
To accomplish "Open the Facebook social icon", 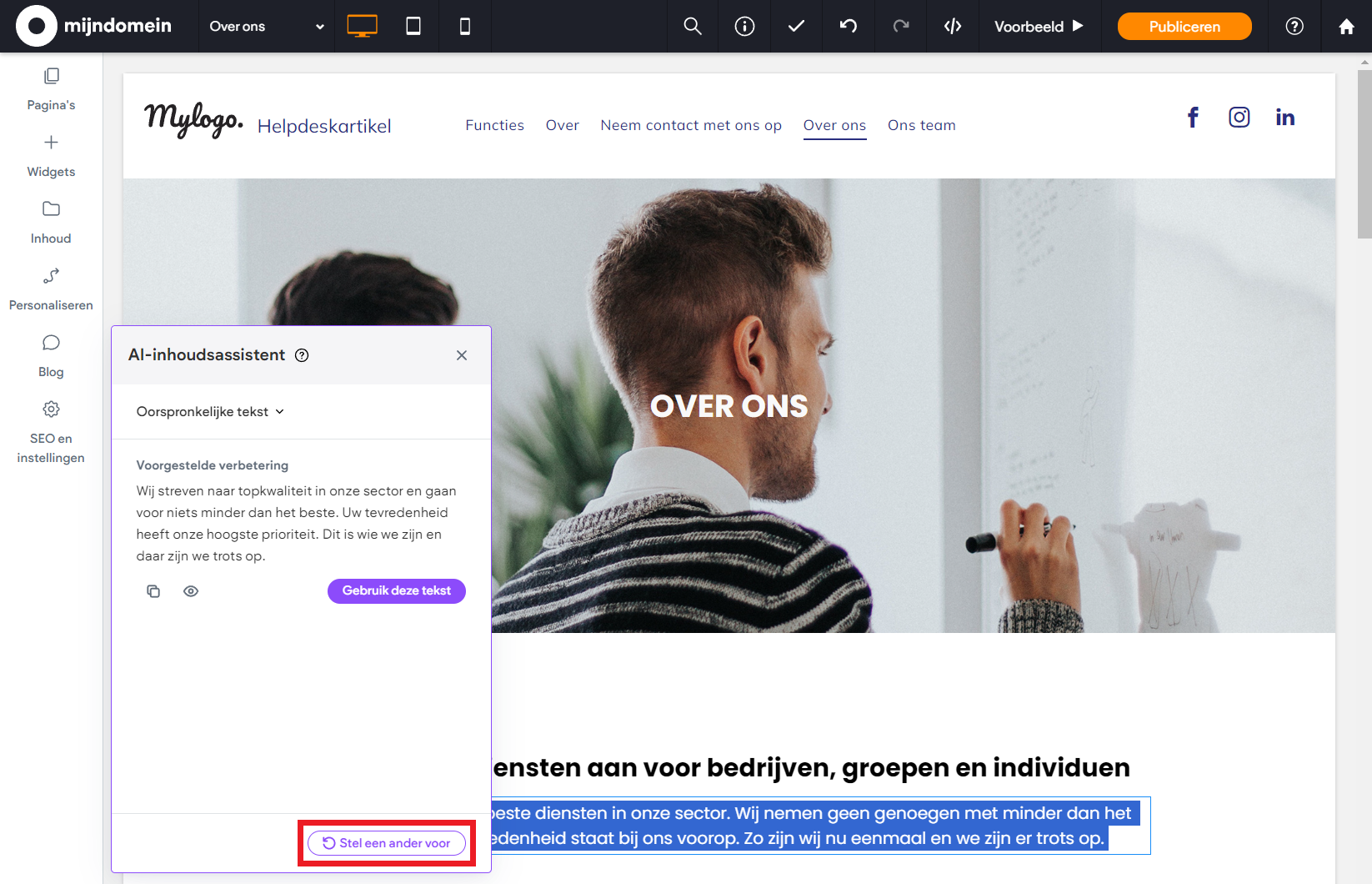I will pos(1193,118).
